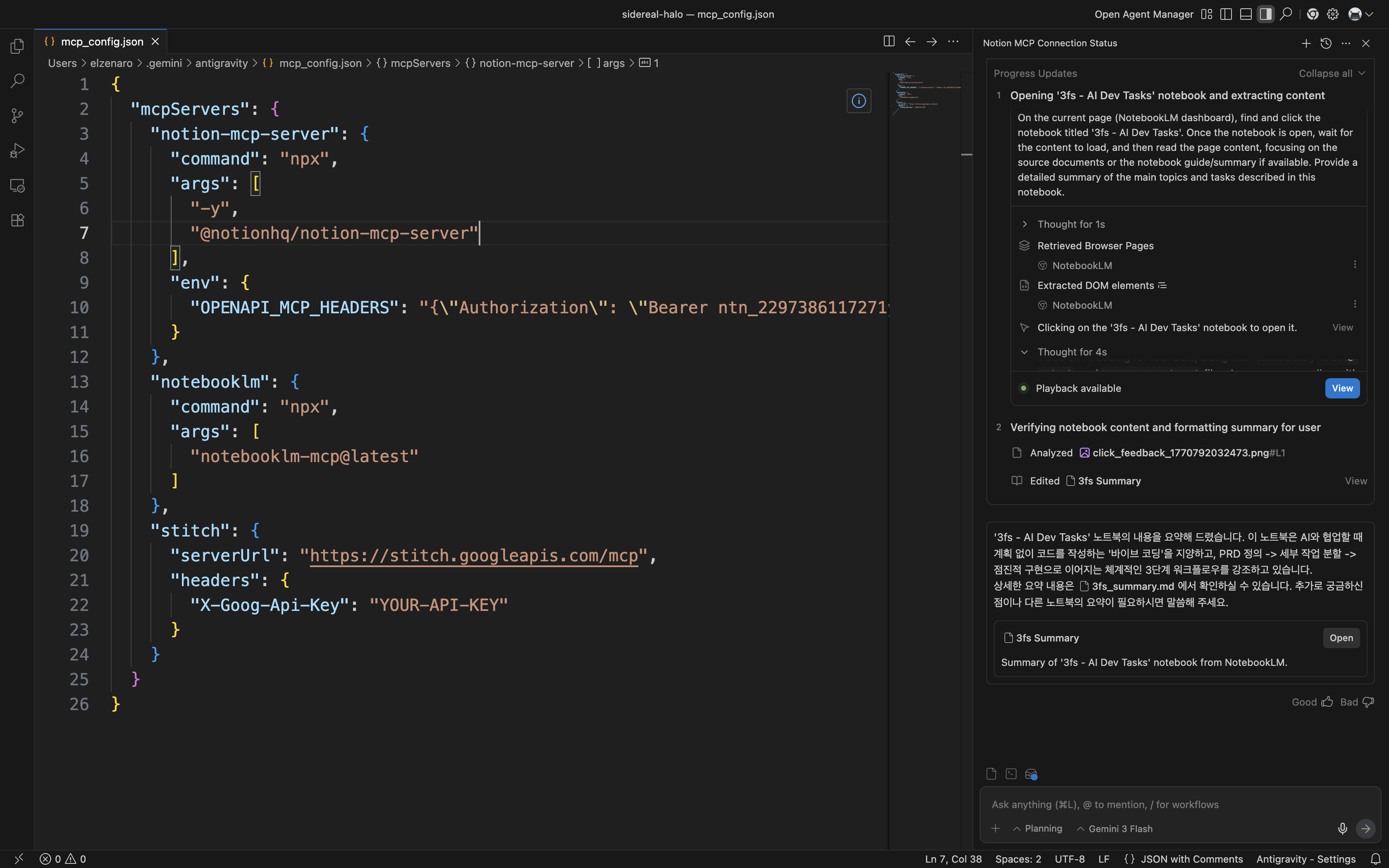Click args in the breadcrumb

pyautogui.click(x=606, y=63)
